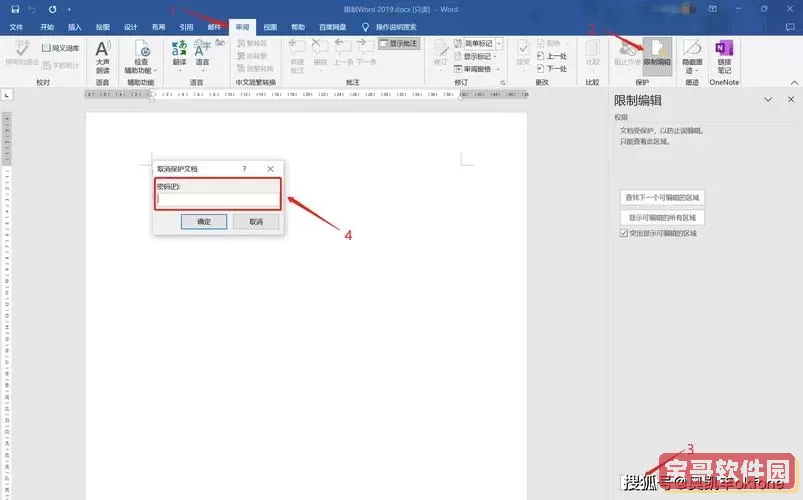
Task: Toggle 显示批注 (Show Comments) button
Action: 399,44
